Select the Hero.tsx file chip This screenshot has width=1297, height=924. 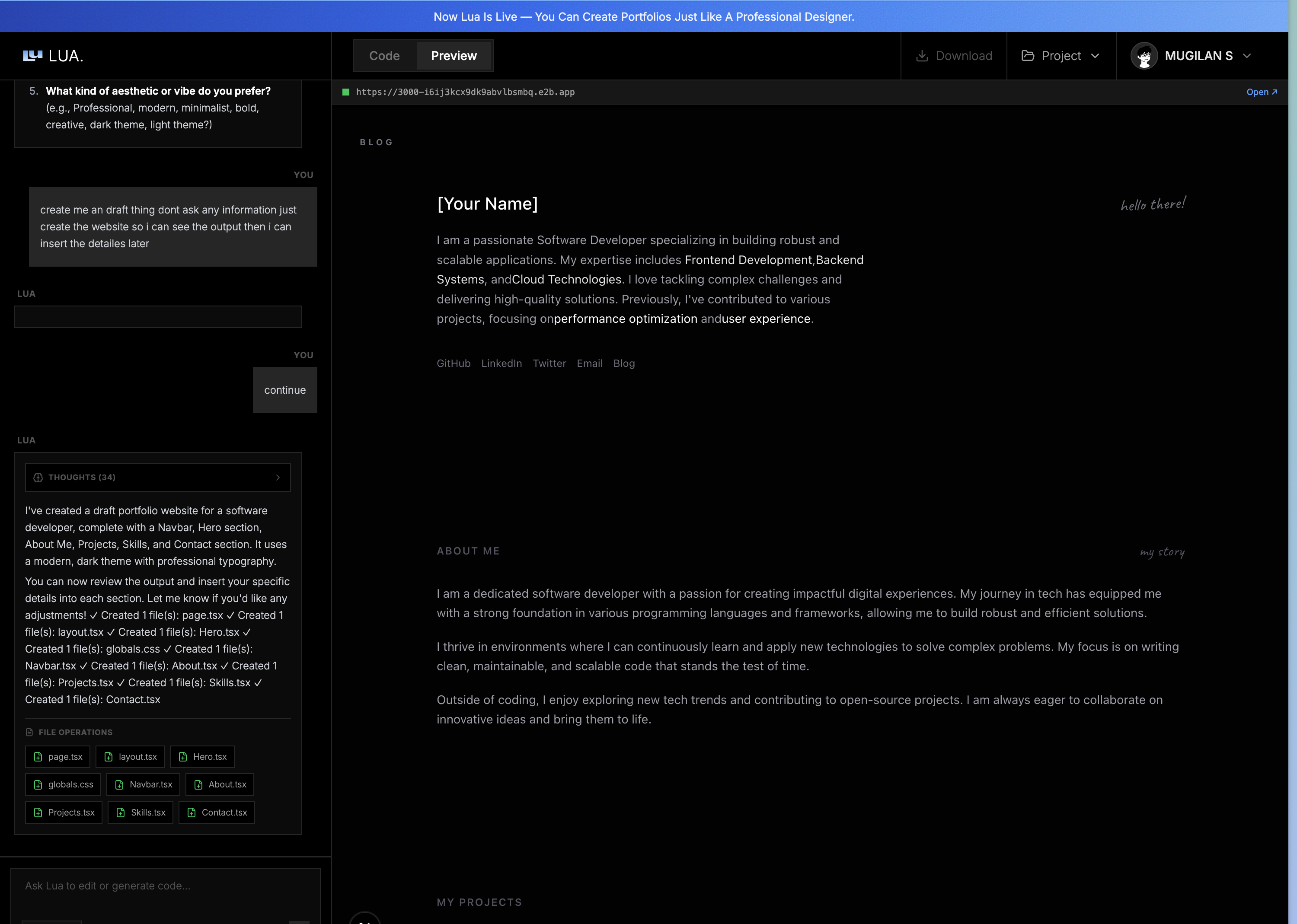click(202, 756)
